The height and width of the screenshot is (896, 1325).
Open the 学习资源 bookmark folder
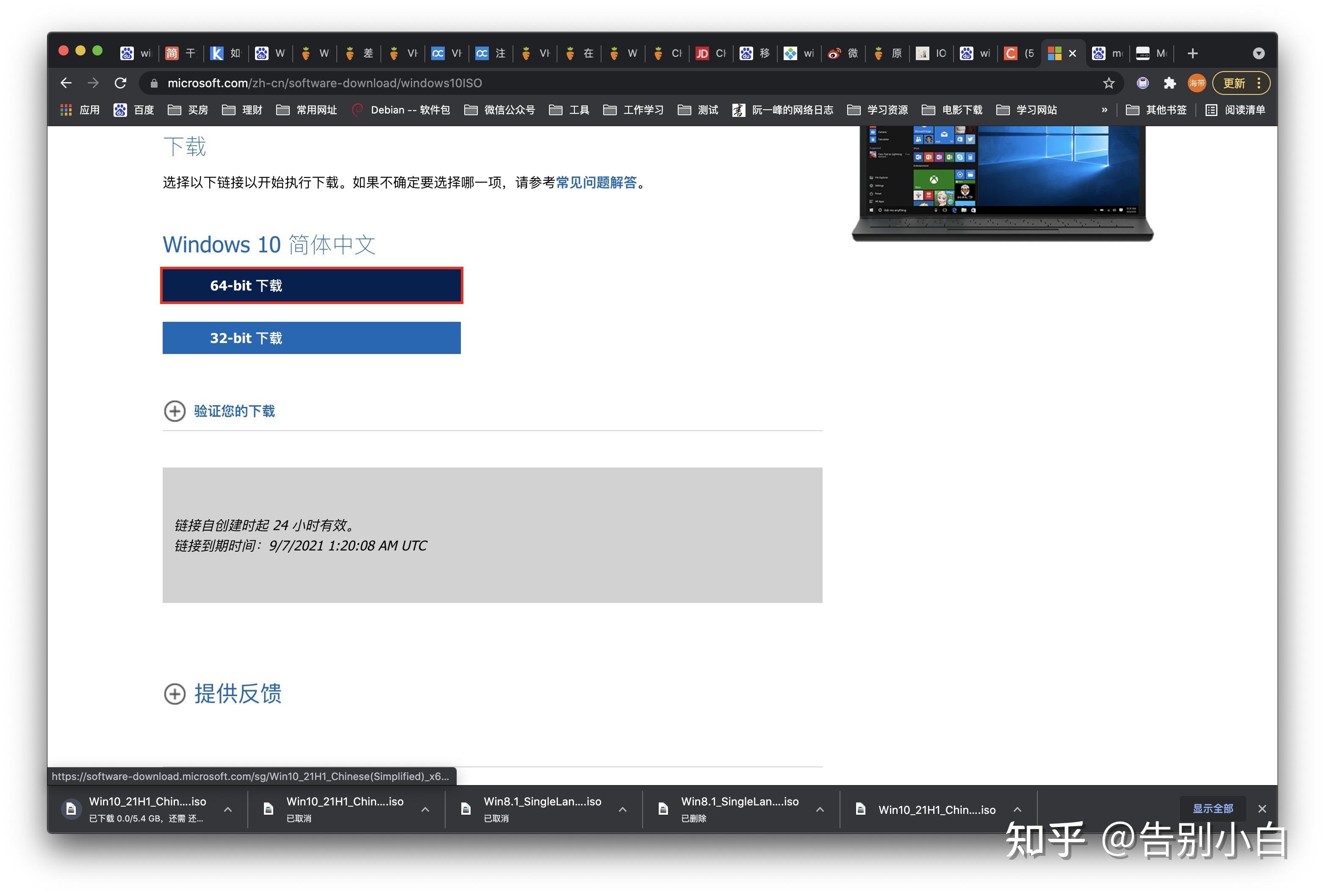pos(877,110)
